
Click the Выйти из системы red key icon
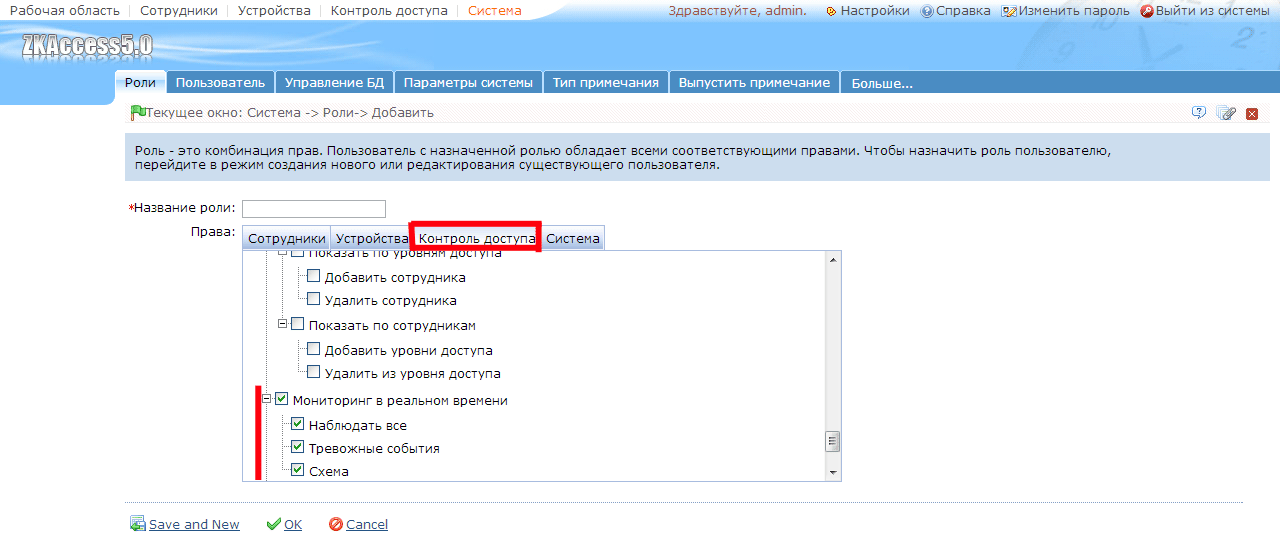(x=1147, y=11)
